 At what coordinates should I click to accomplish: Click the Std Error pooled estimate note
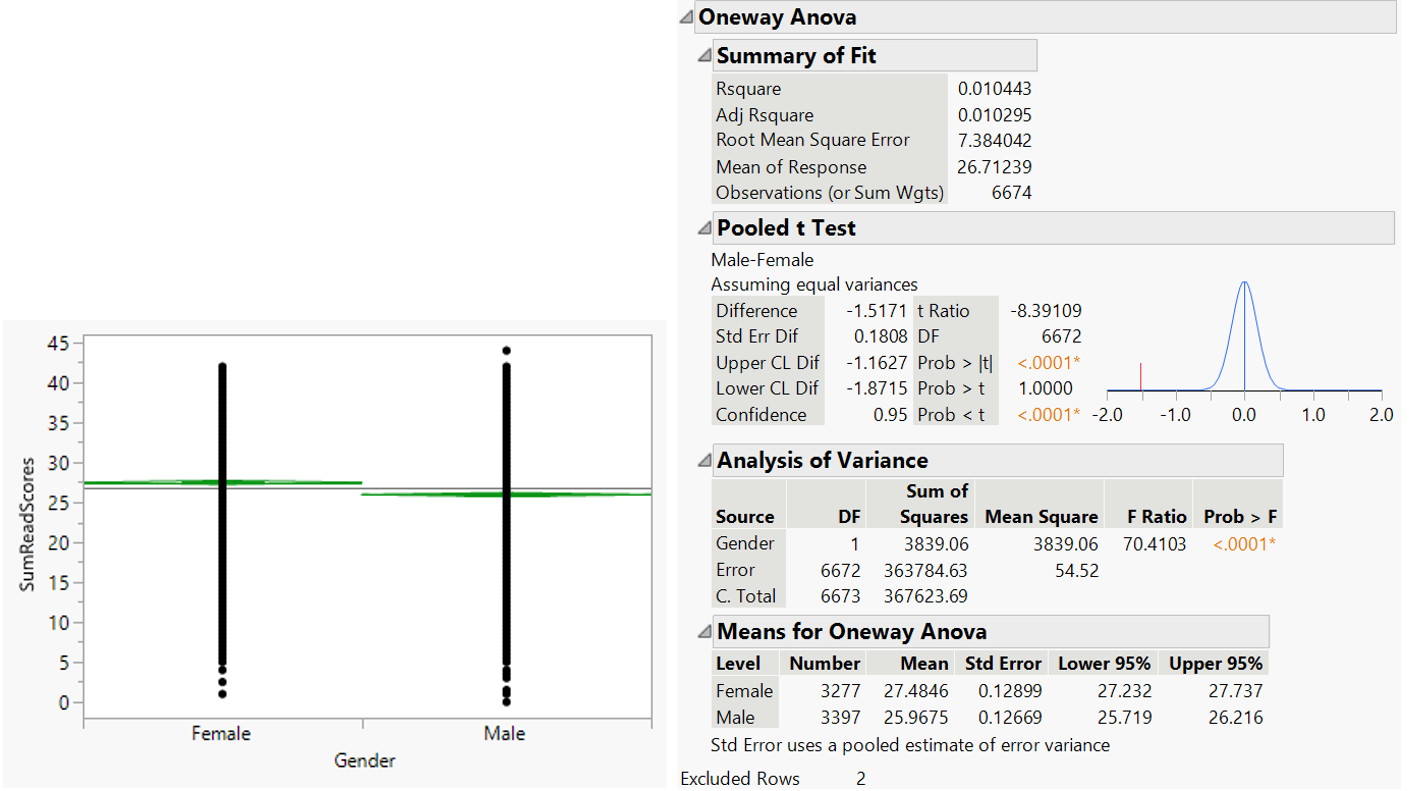[x=910, y=745]
